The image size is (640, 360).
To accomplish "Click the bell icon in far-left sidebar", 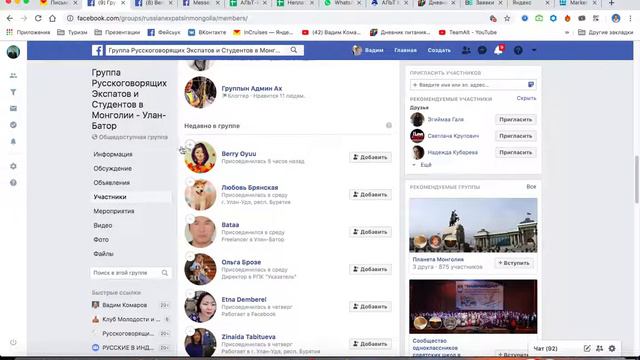I will [x=13, y=141].
